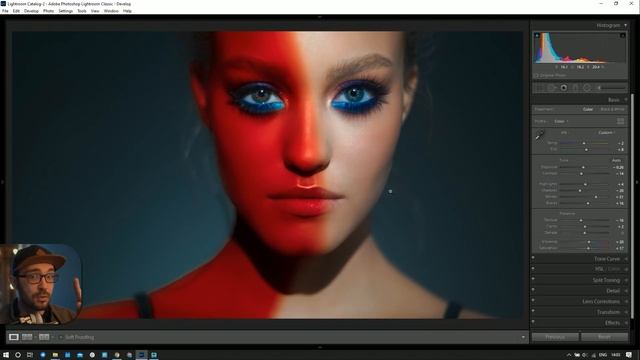This screenshot has width=640, height=360.
Task: Open the Profile Browser grid icon
Action: [620, 121]
